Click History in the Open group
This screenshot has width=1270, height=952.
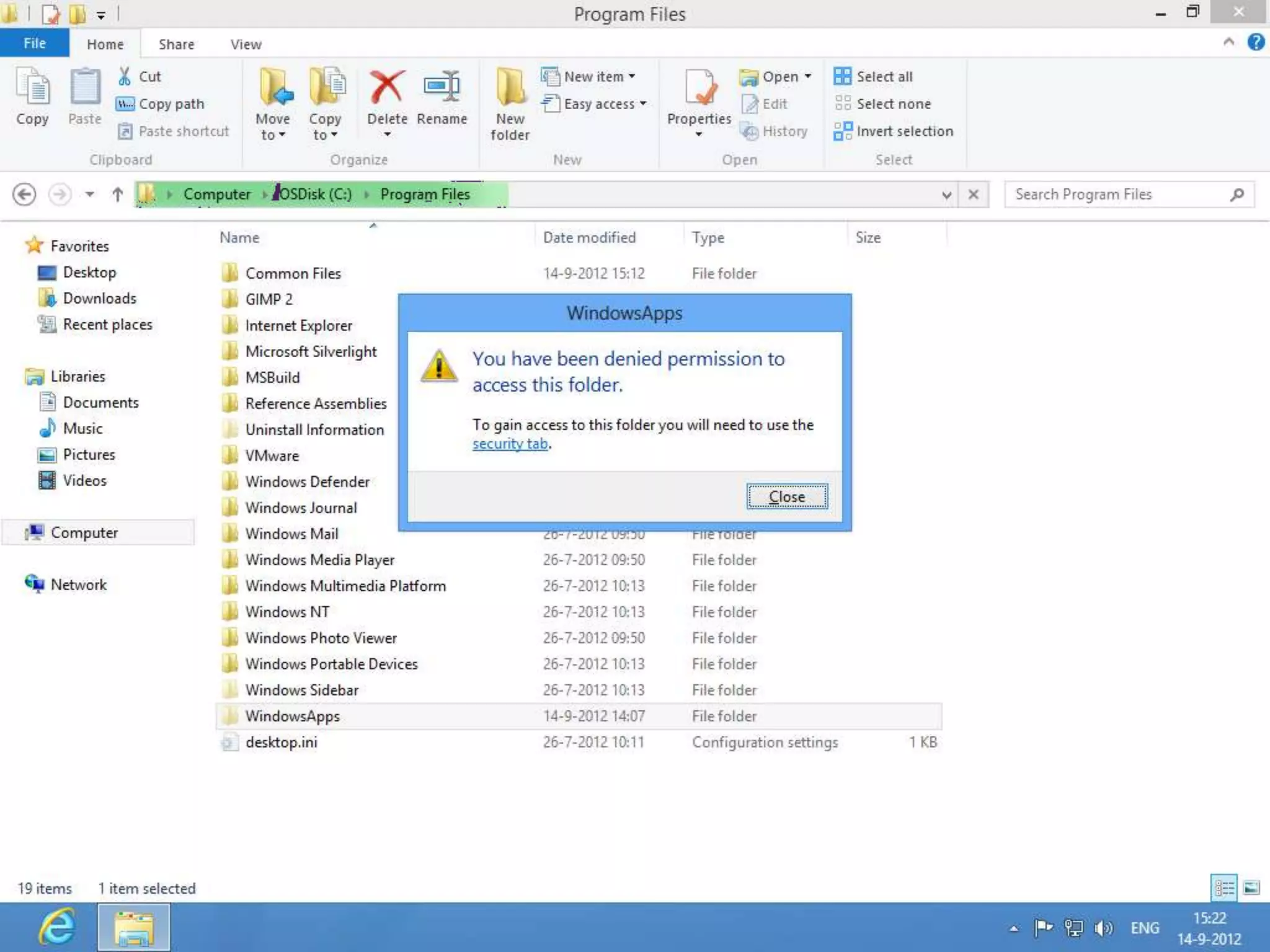point(775,131)
